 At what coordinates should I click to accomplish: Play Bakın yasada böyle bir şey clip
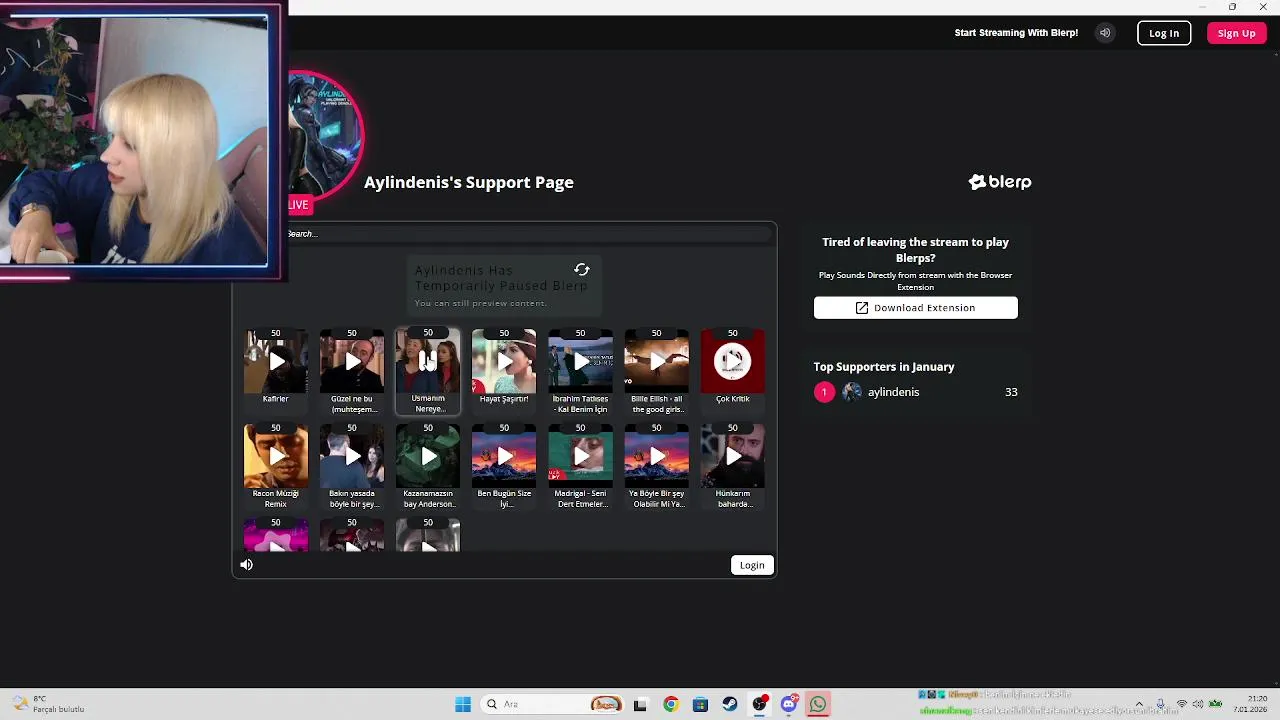tap(352, 456)
